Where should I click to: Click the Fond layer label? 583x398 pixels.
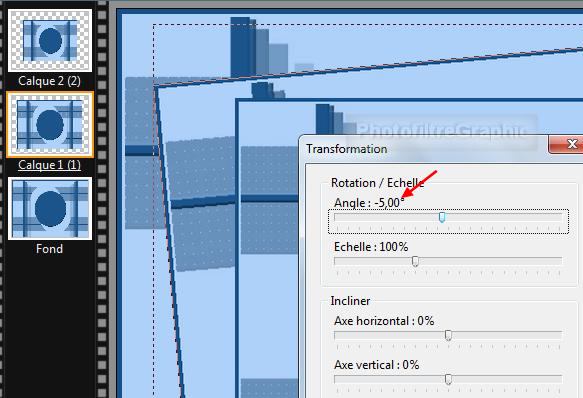pyautogui.click(x=49, y=248)
